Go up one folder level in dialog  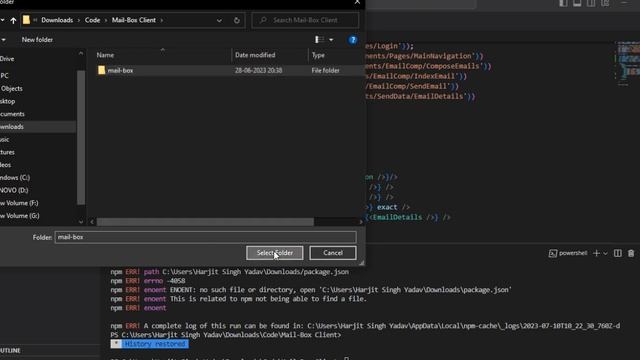(x=13, y=20)
